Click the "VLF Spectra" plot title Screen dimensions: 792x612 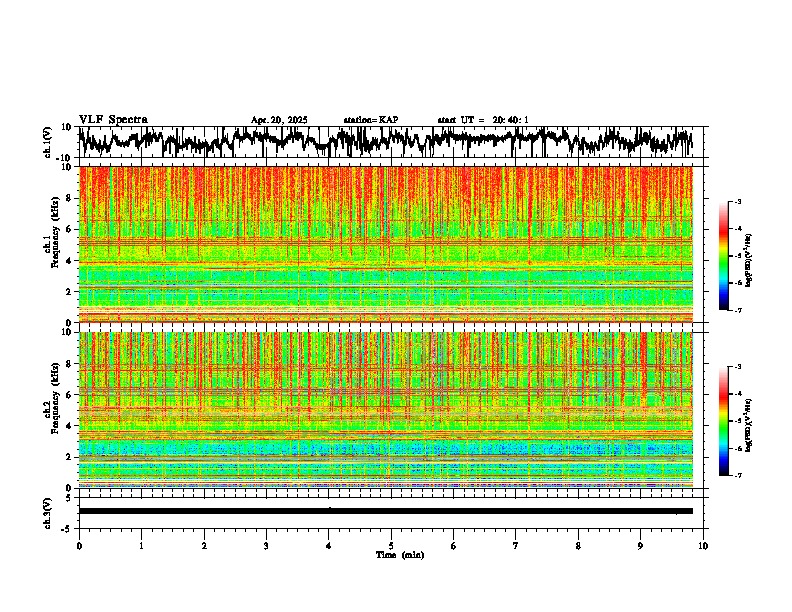pyautogui.click(x=113, y=120)
